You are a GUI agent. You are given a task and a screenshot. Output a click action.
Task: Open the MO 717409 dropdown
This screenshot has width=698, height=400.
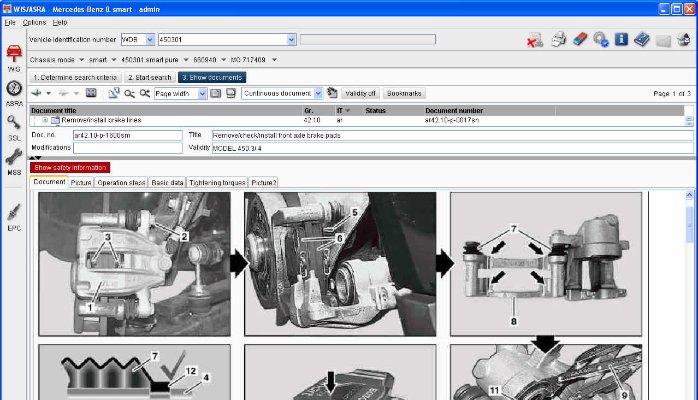[274, 60]
